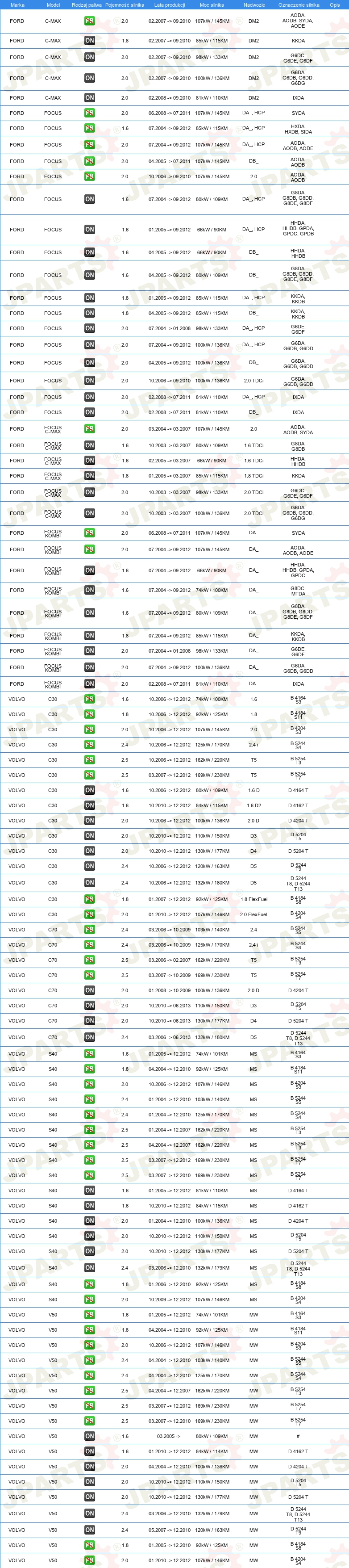Click ON diesel icon in C-MAX 1.8 KKDA row
Viewport: 349px width, 1568px height.
[89, 41]
